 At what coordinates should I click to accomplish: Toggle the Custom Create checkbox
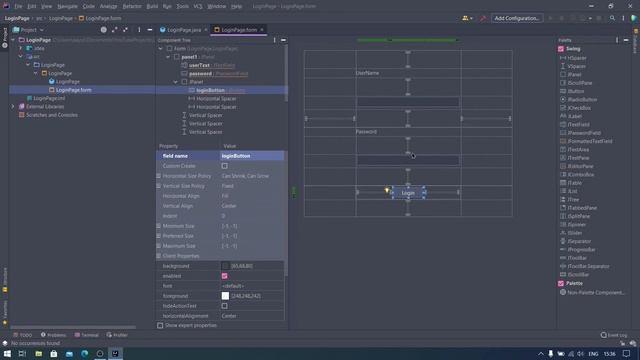[224, 166]
